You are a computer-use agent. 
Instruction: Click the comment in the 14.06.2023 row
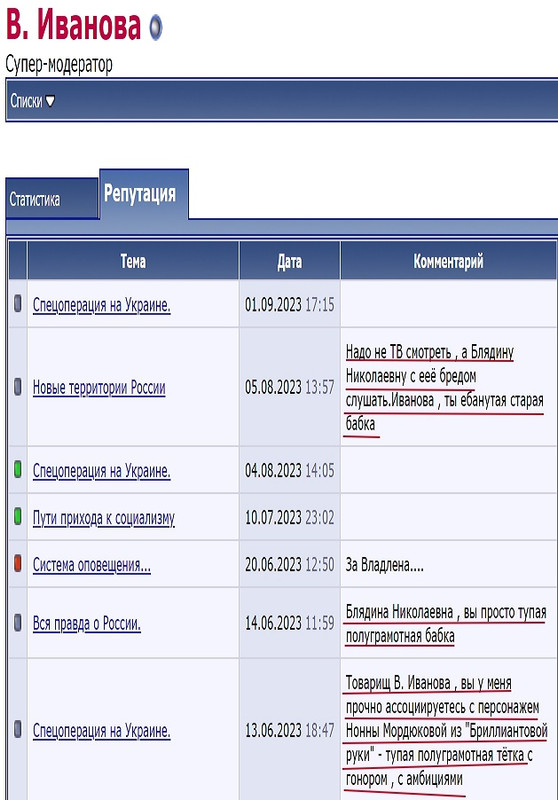pos(446,624)
